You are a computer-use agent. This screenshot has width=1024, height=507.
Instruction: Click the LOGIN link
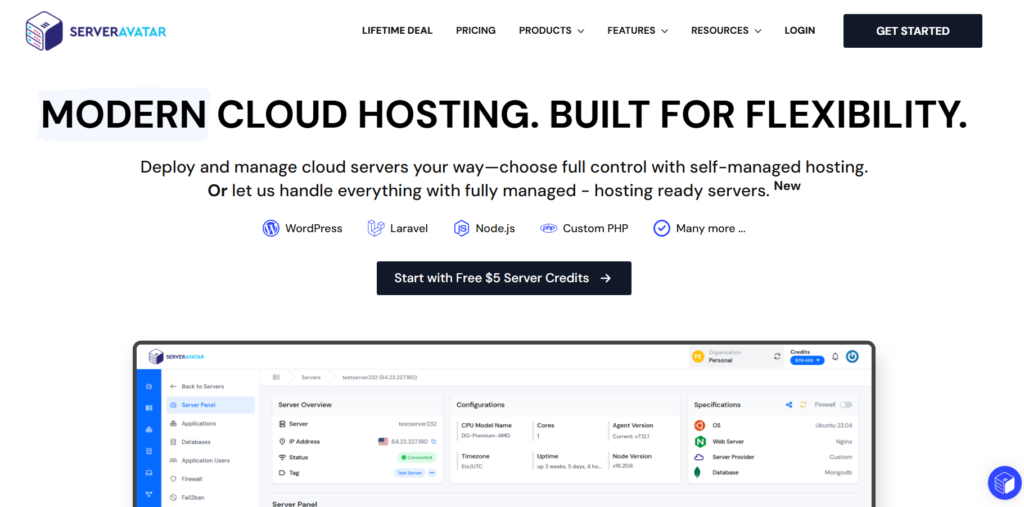(799, 31)
